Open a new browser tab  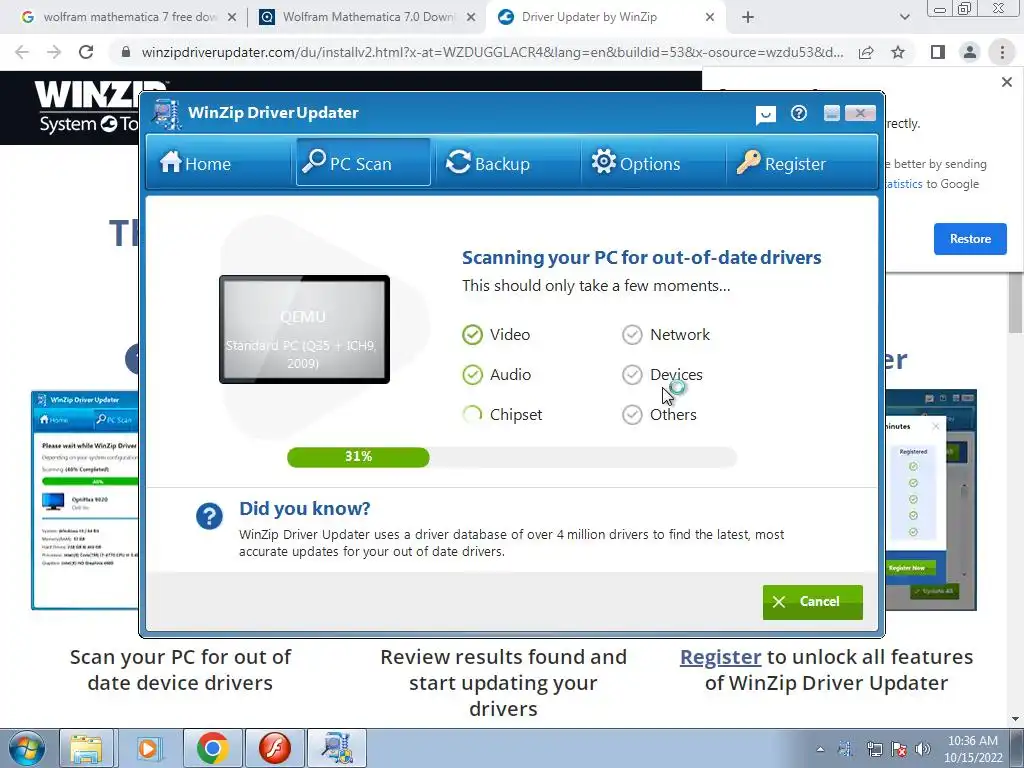(x=748, y=17)
